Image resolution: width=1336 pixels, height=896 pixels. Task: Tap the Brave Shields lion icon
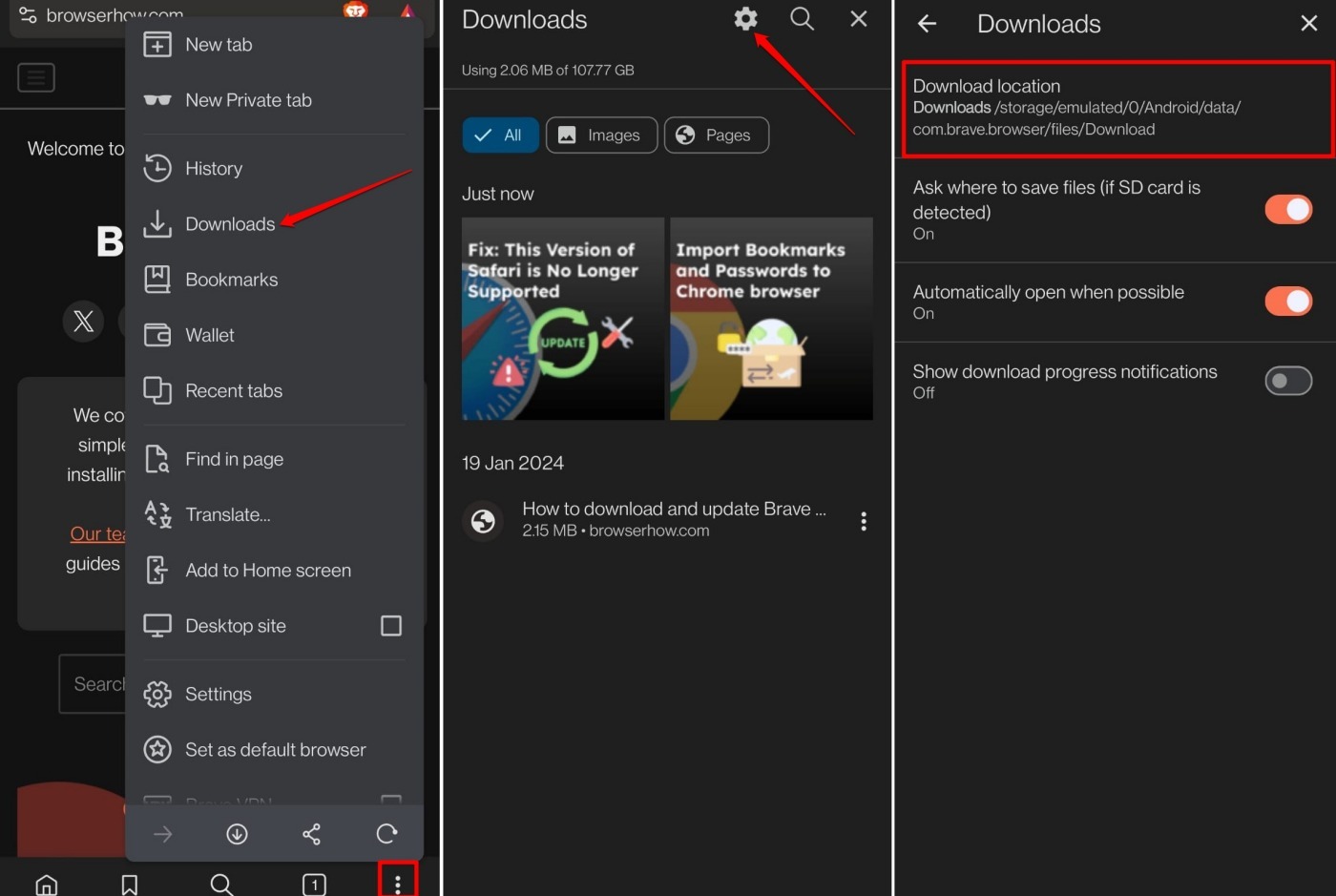(356, 10)
